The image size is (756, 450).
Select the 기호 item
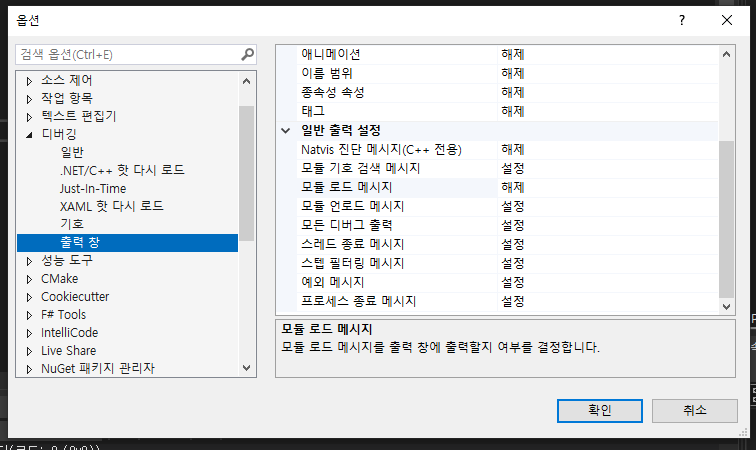[x=72, y=224]
